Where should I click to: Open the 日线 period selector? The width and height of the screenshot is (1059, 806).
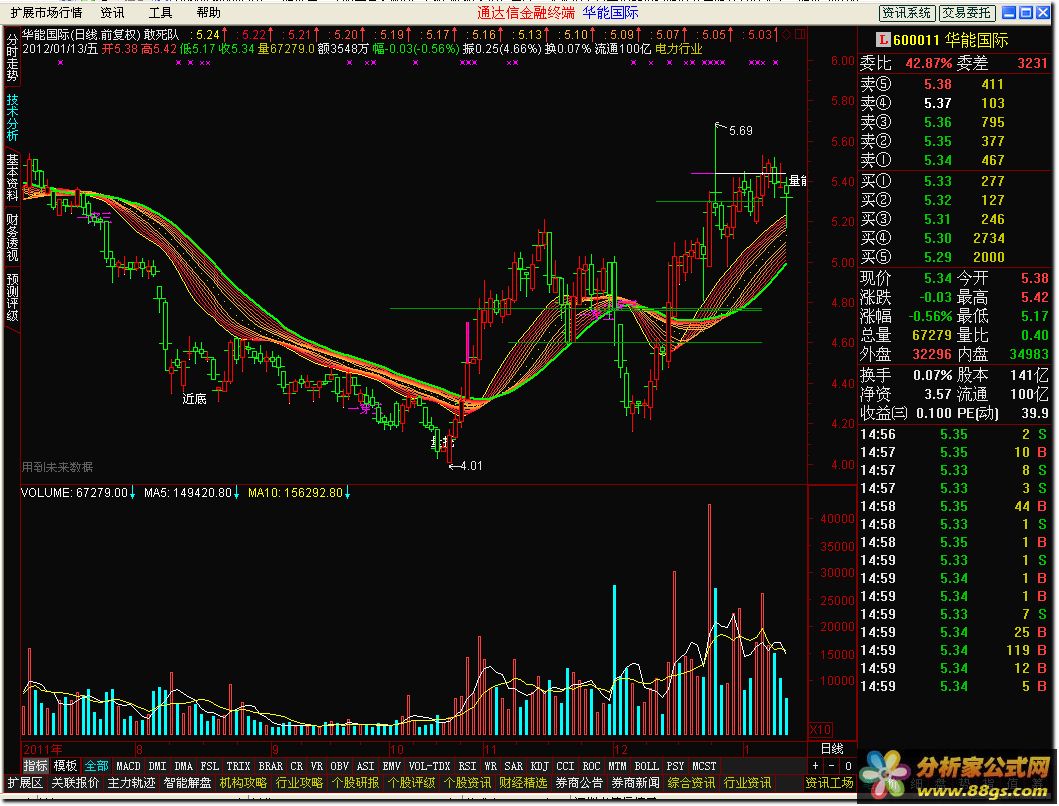click(832, 749)
